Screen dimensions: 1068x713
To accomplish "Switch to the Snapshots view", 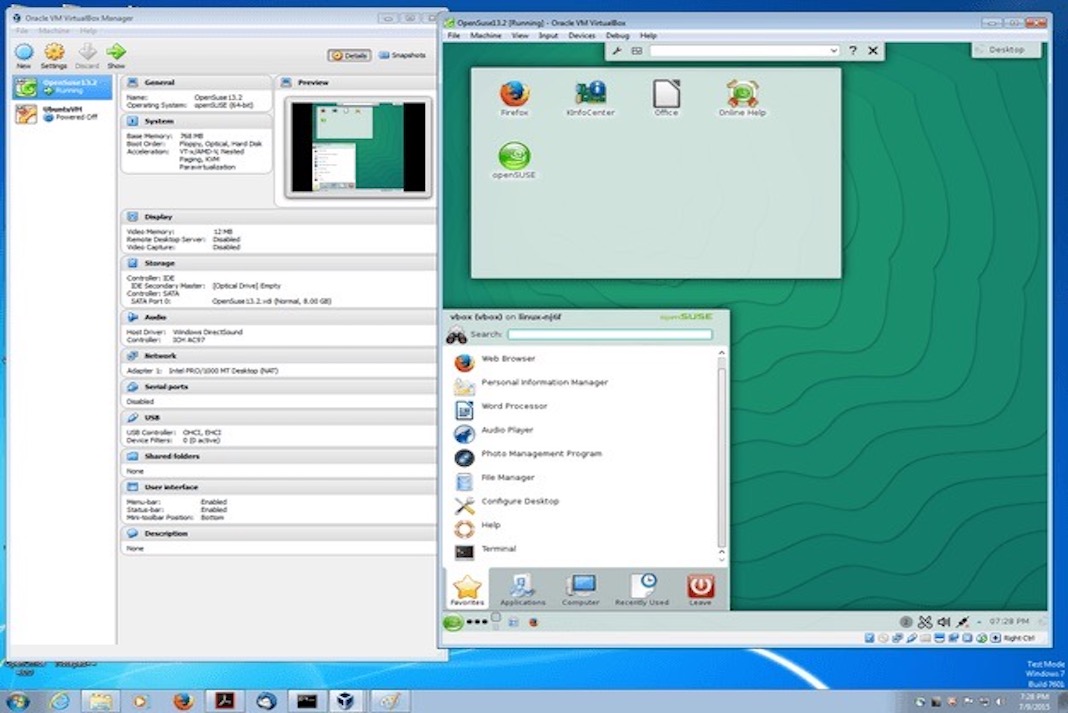I will click(x=403, y=55).
